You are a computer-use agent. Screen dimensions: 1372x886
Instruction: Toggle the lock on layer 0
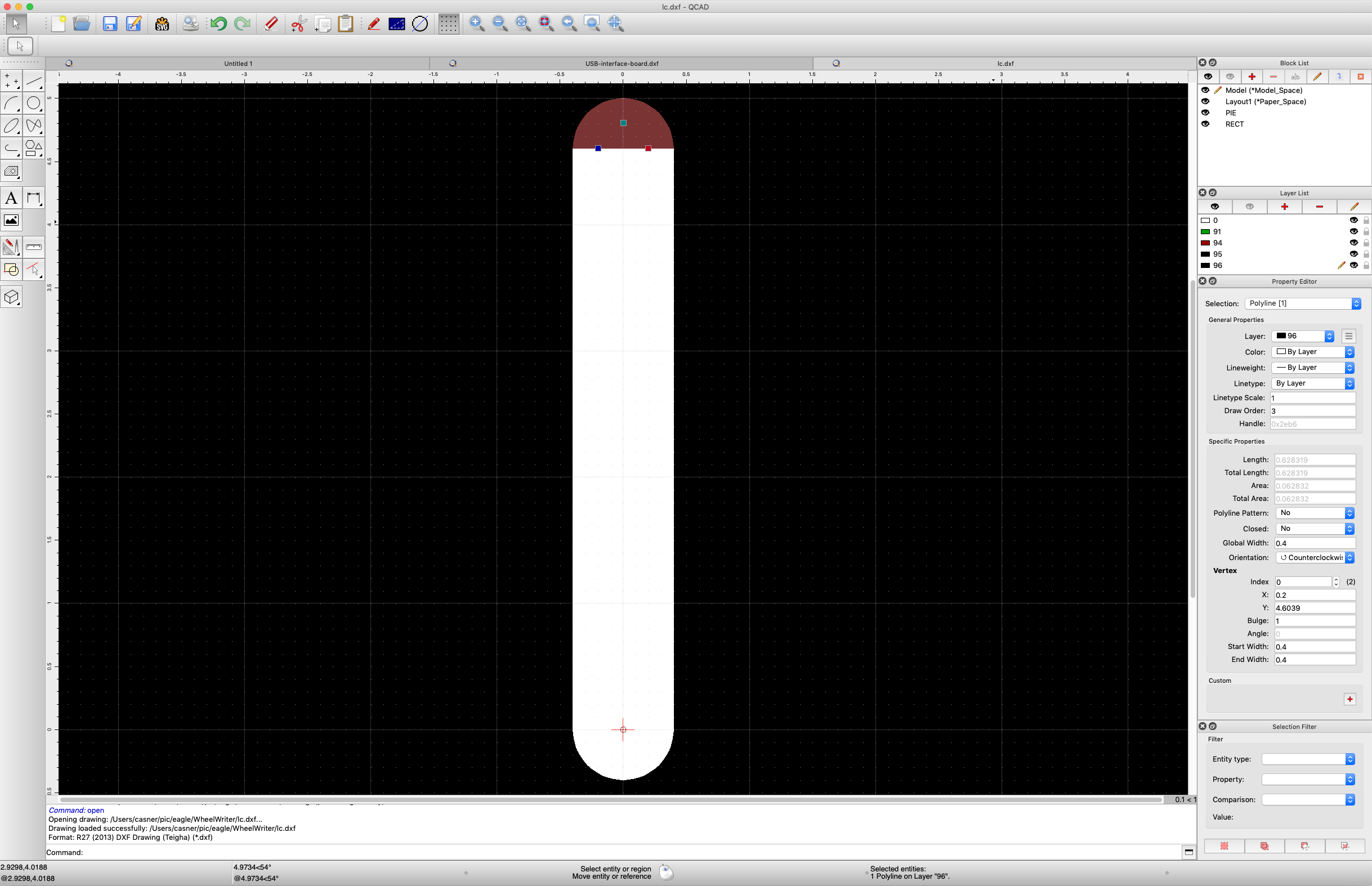[1366, 220]
